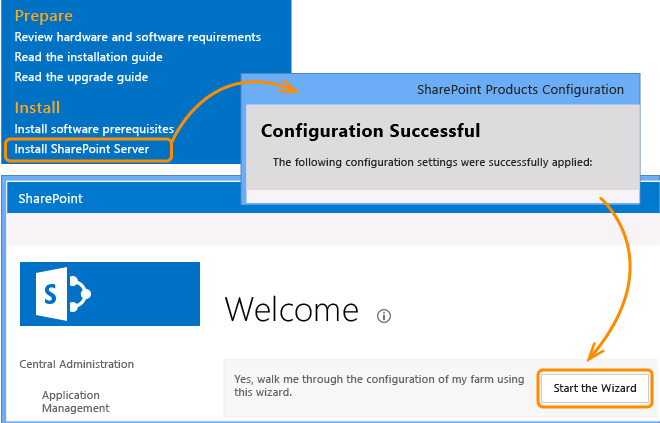Go to Central Administration in sidebar
660x423 pixels.
pos(77,364)
